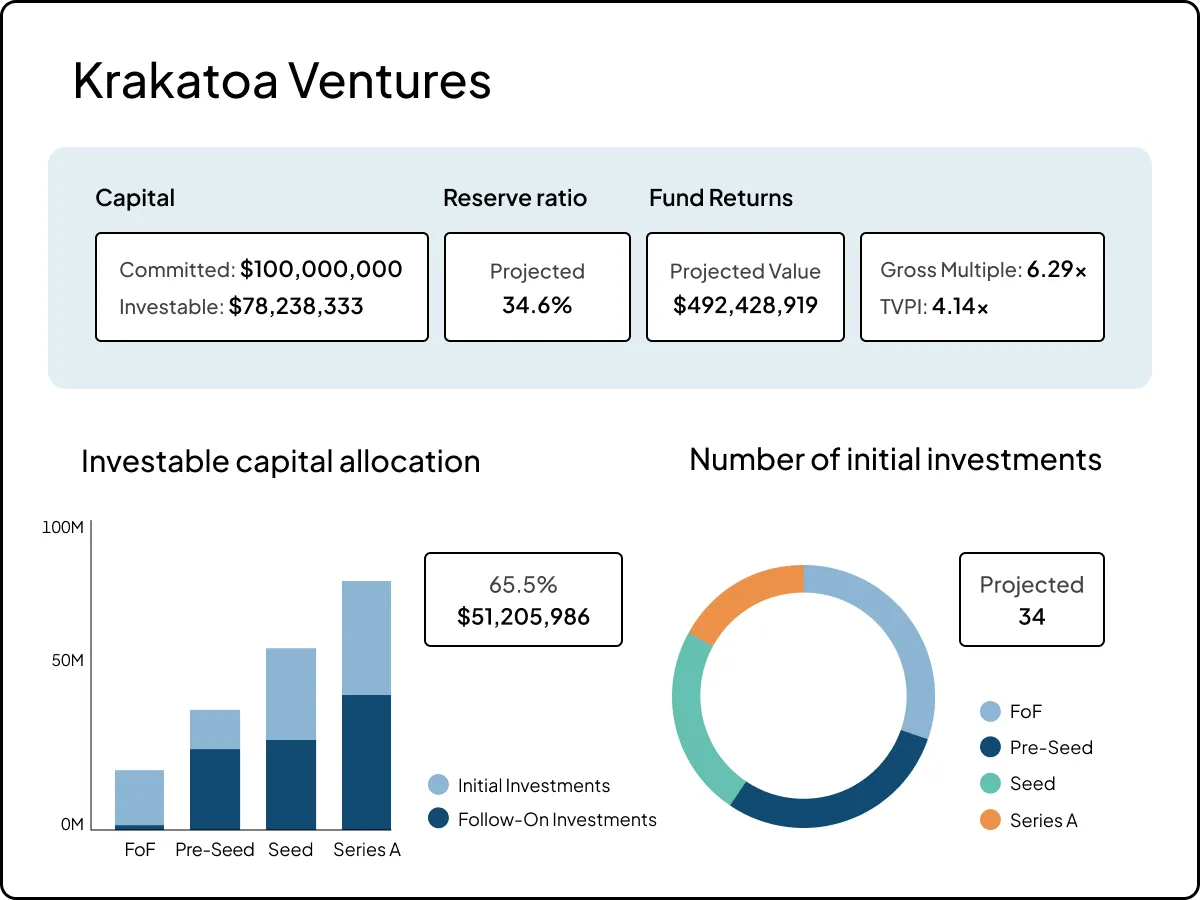The height and width of the screenshot is (900, 1200).
Task: Select the 65.5% $51,205,986 allocation box
Action: coord(523,600)
